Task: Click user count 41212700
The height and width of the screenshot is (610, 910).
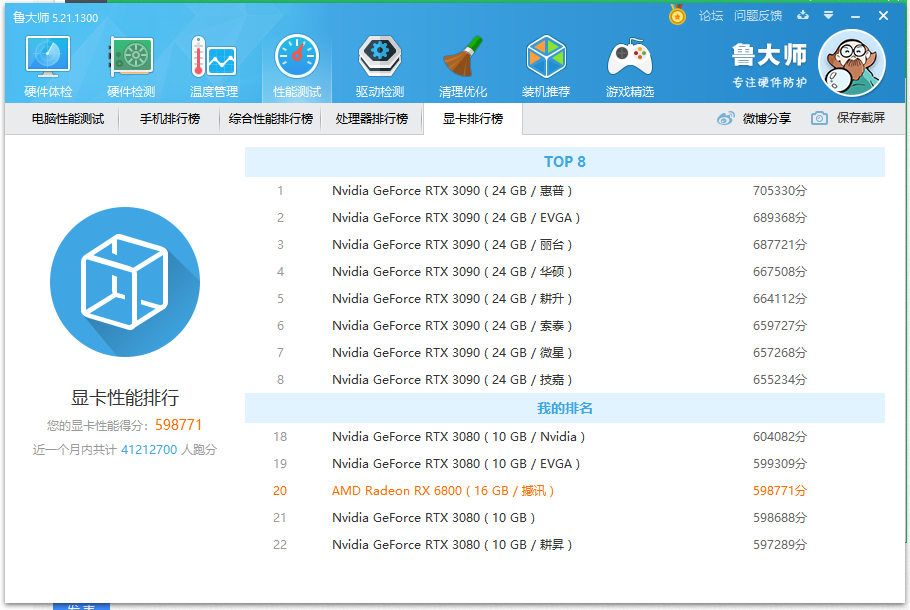Action: 149,450
